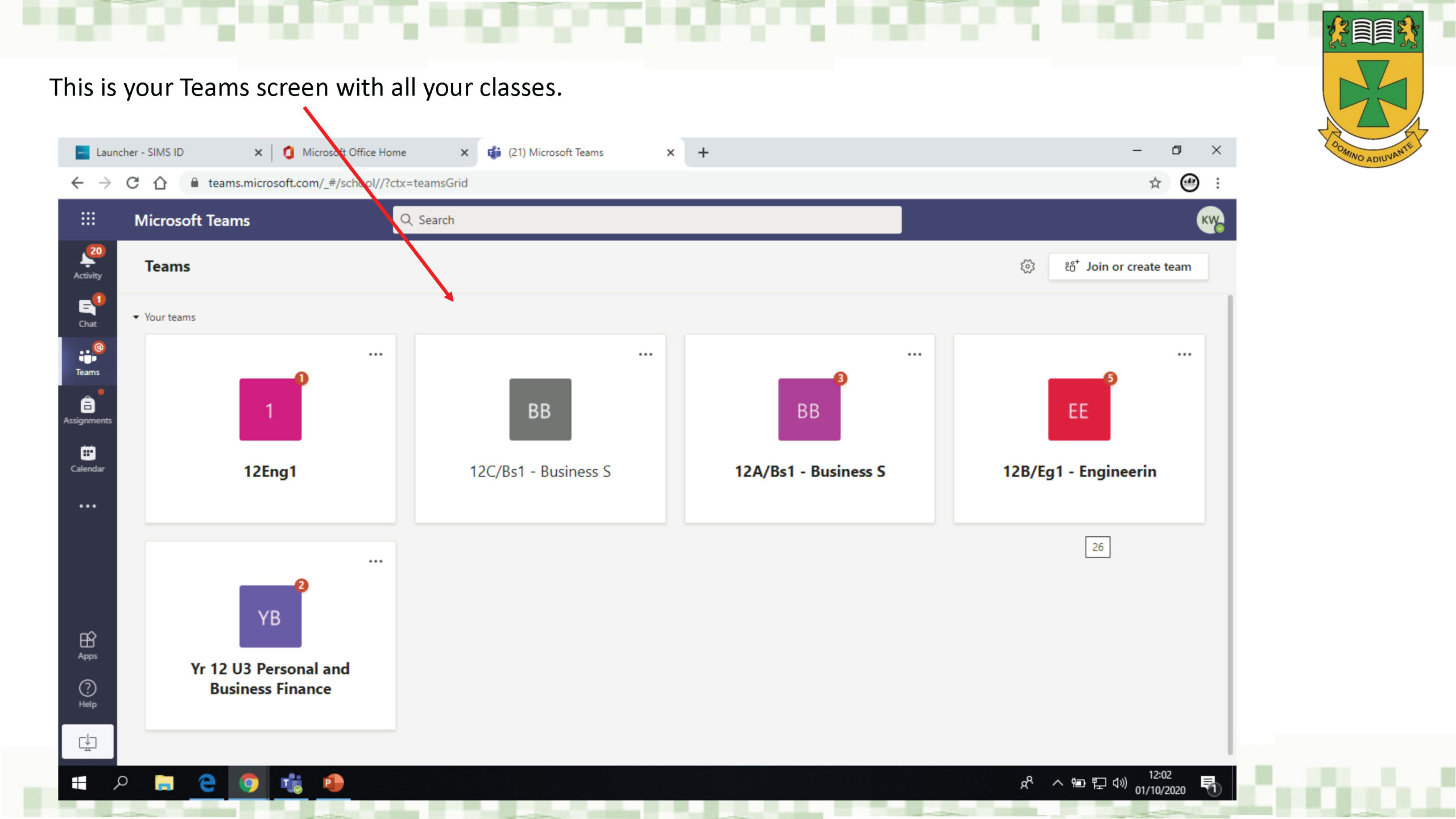Open more options for Yr 12 U3 team

click(376, 561)
